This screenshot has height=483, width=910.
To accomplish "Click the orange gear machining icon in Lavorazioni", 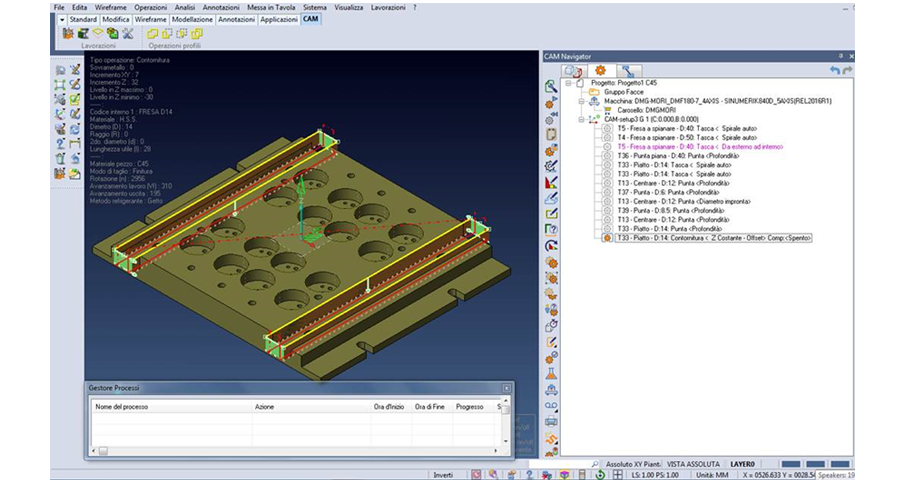I will coord(68,34).
